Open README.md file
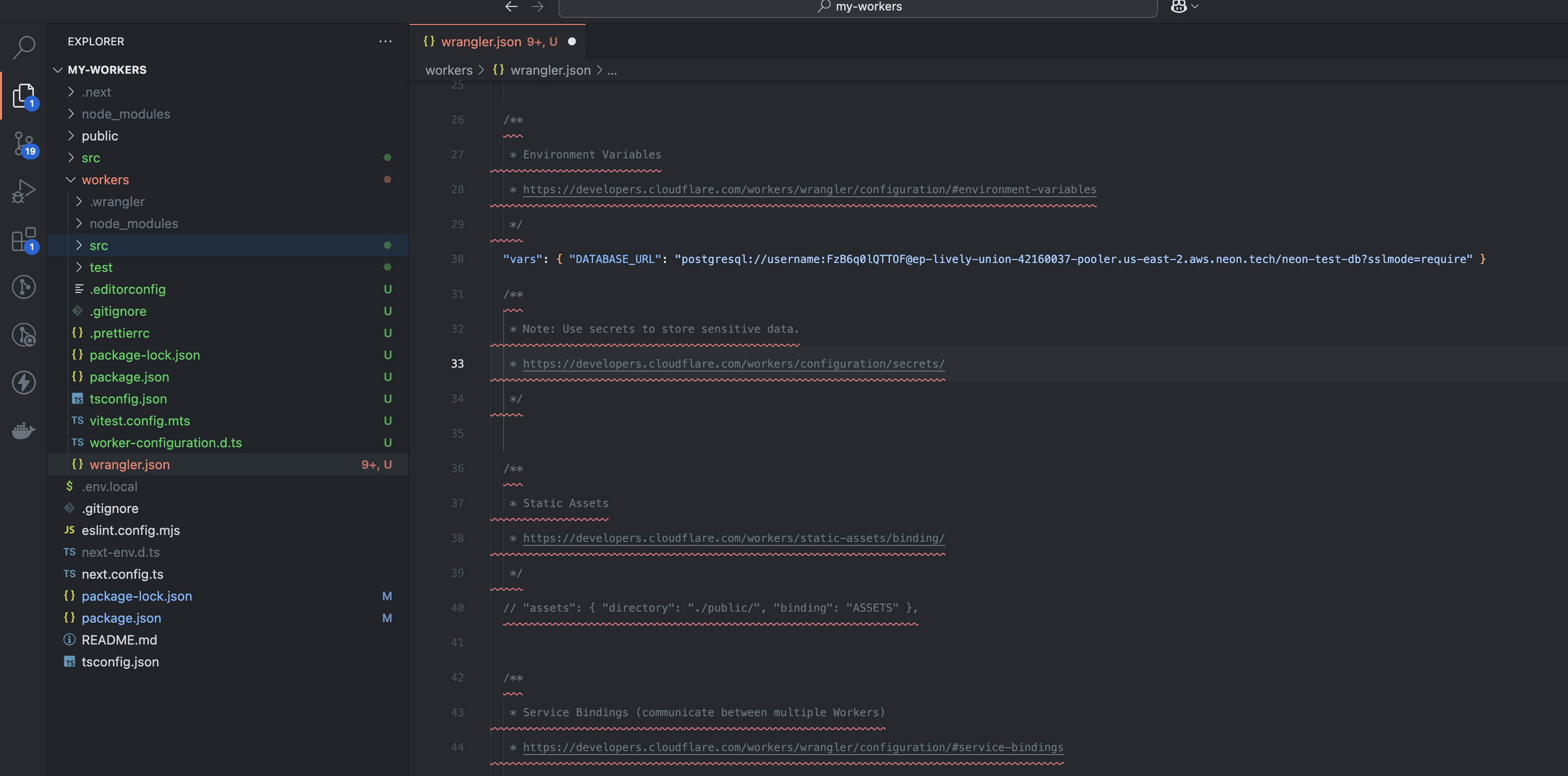The height and width of the screenshot is (776, 1568). point(228,640)
